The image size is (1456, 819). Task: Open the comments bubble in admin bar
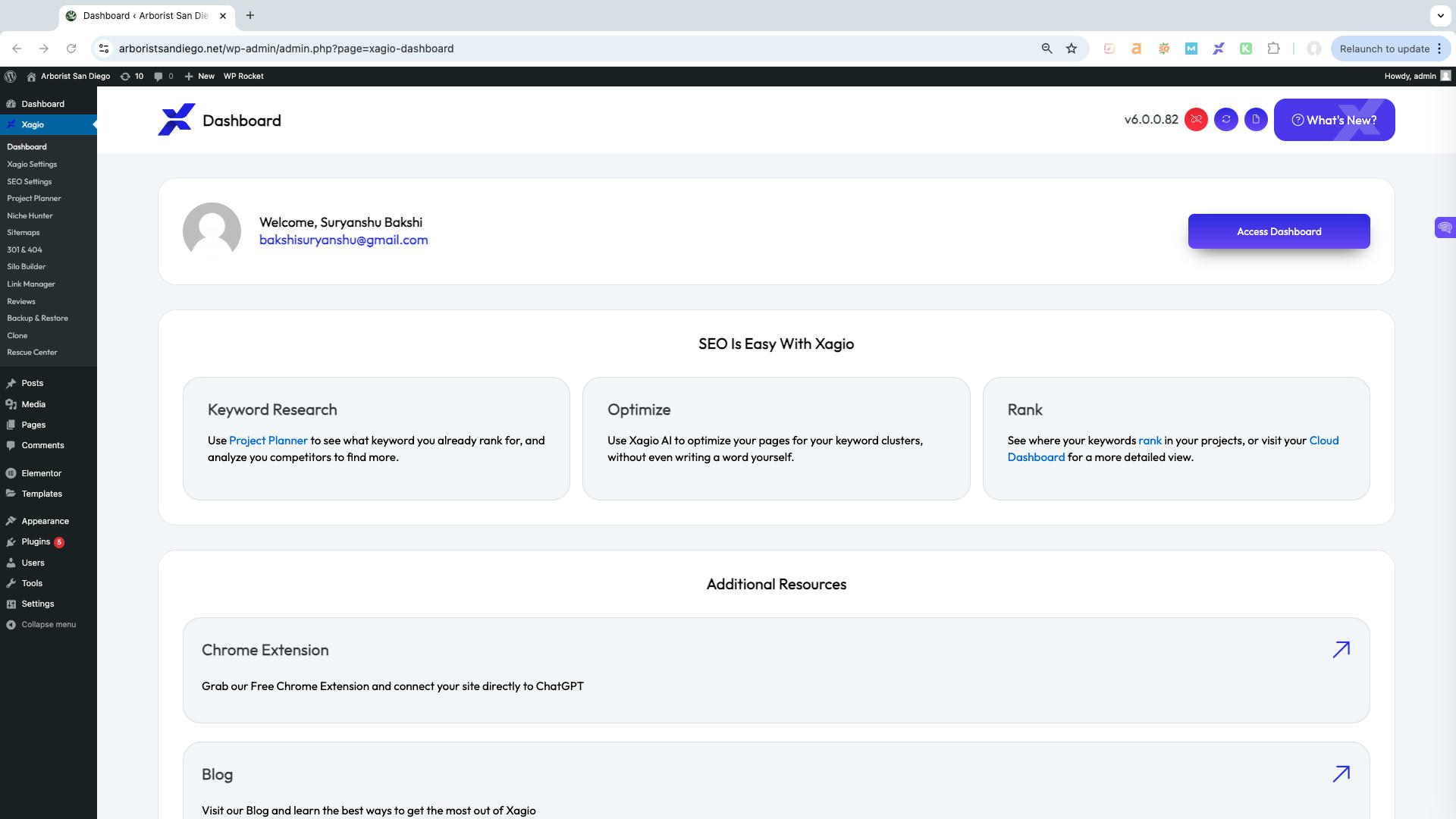coord(163,76)
